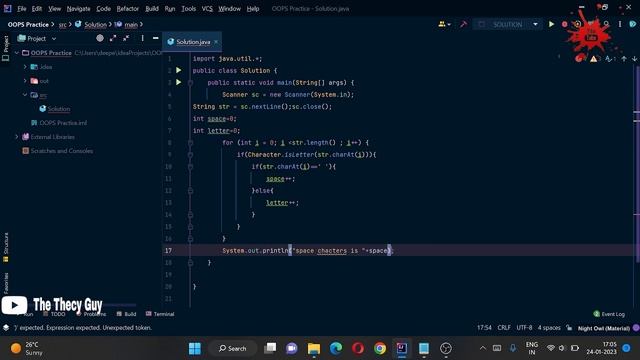
Task: Click src in the breadcrumb bar
Action: click(x=62, y=25)
